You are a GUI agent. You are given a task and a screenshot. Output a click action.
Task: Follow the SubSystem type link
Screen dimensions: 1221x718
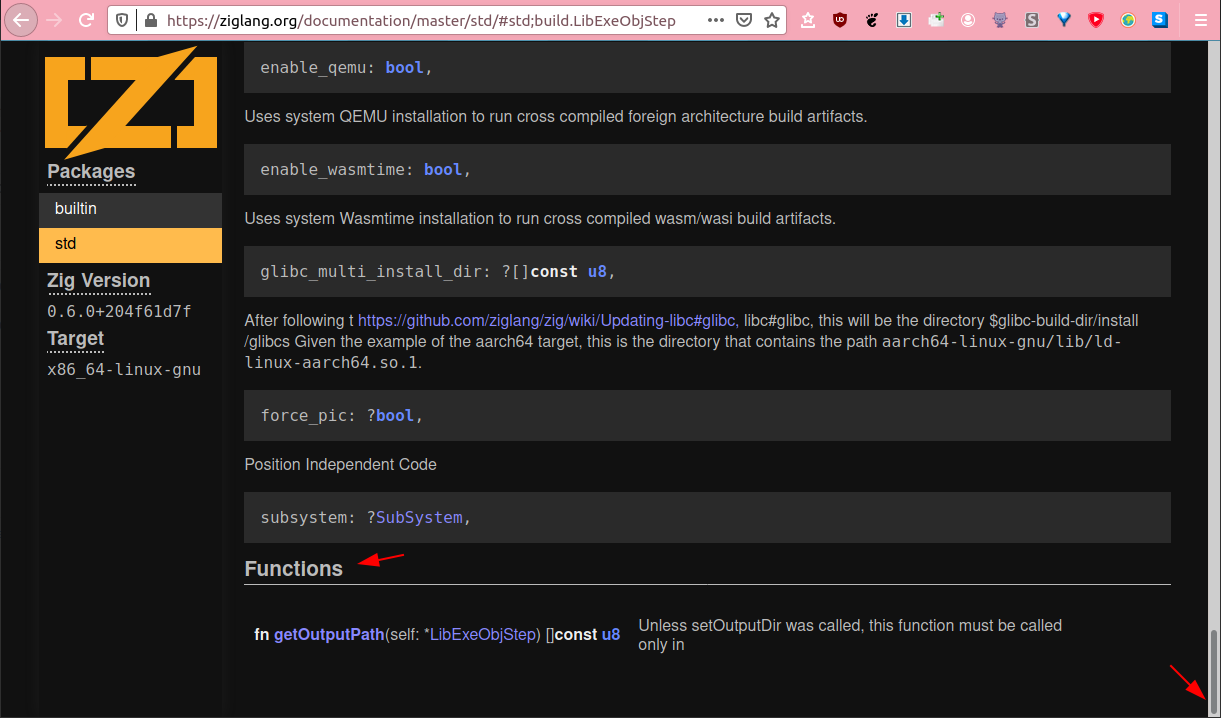coord(419,517)
